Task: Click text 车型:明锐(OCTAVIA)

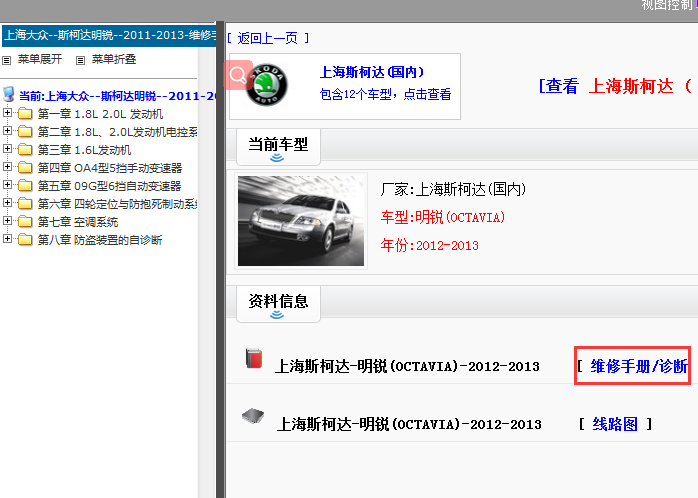Action: point(442,217)
